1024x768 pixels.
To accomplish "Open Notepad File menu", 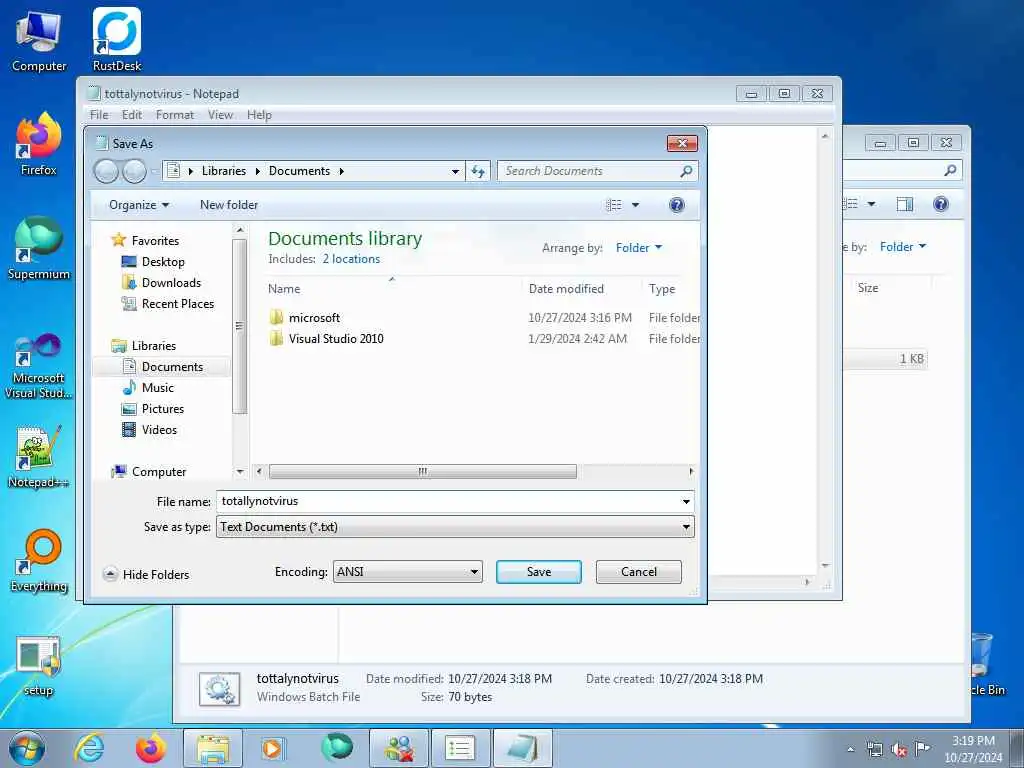I will pyautogui.click(x=99, y=115).
